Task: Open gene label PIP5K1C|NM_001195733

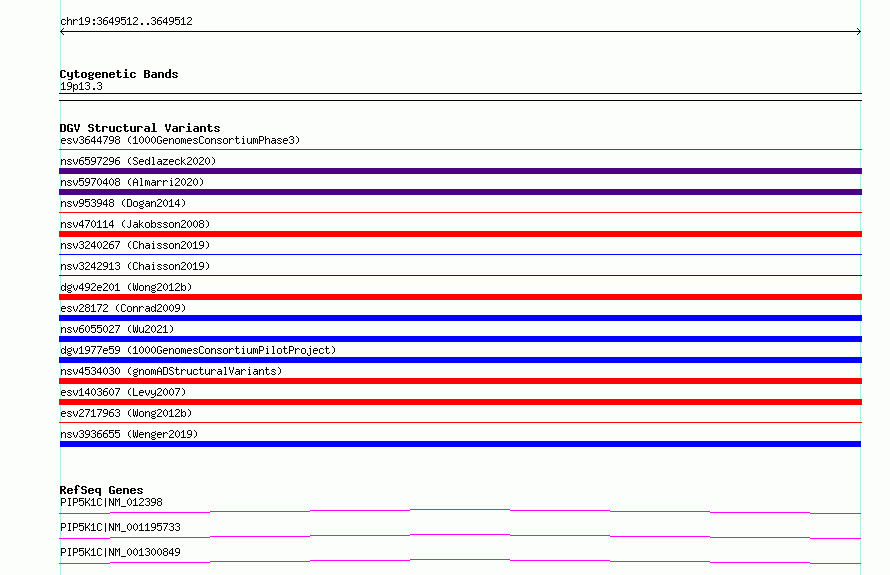Action: coord(120,527)
